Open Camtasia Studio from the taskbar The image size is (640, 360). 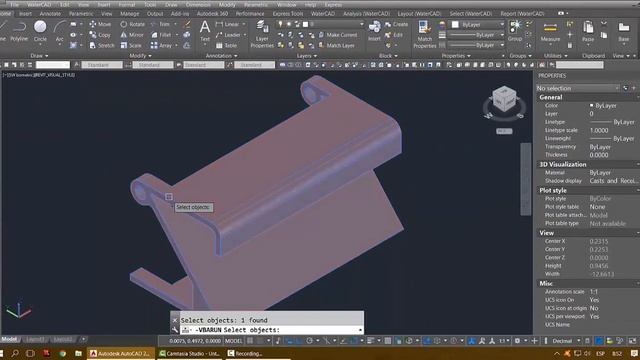(191, 353)
